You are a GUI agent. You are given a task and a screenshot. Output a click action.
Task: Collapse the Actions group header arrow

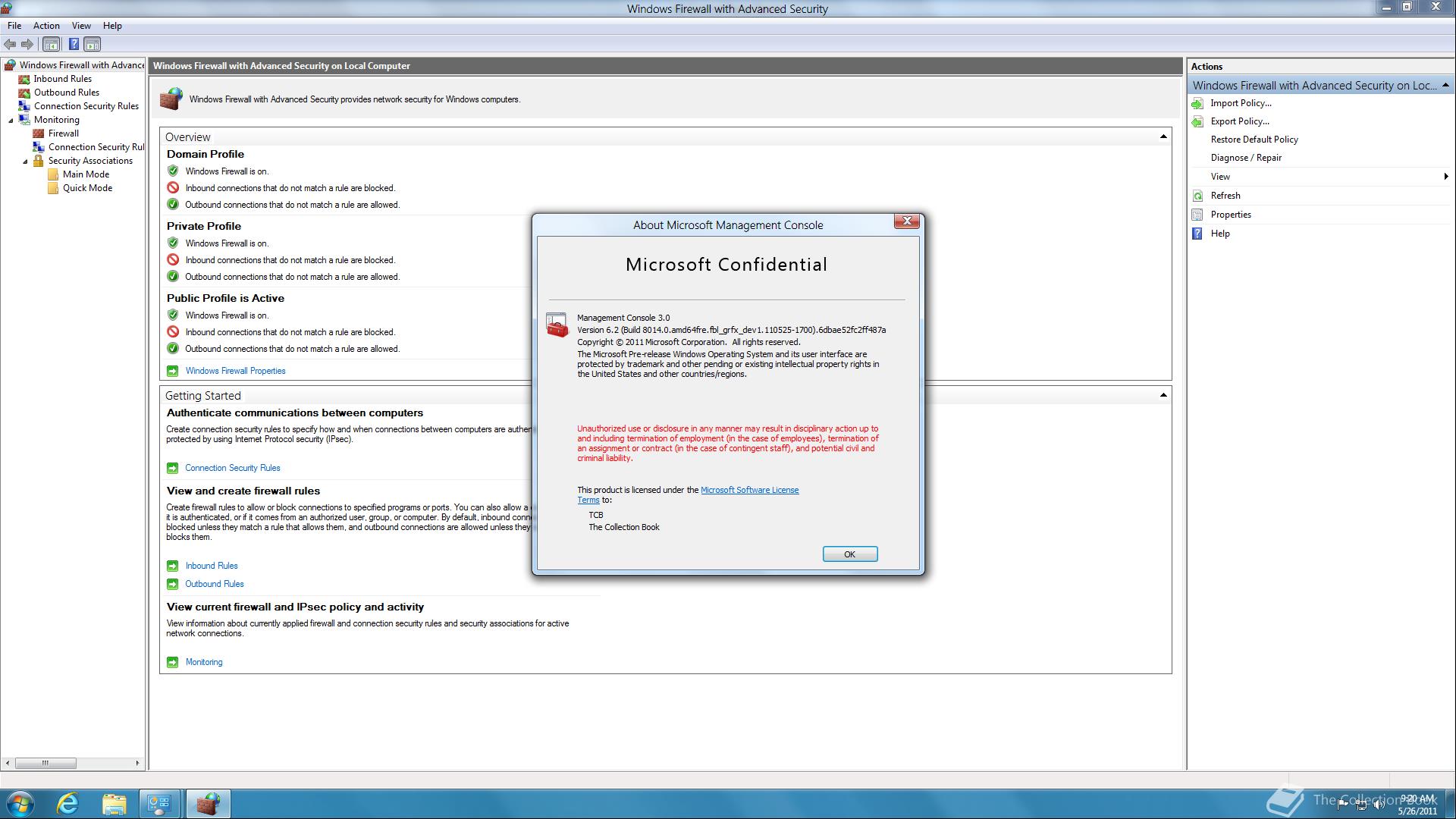click(x=1445, y=85)
